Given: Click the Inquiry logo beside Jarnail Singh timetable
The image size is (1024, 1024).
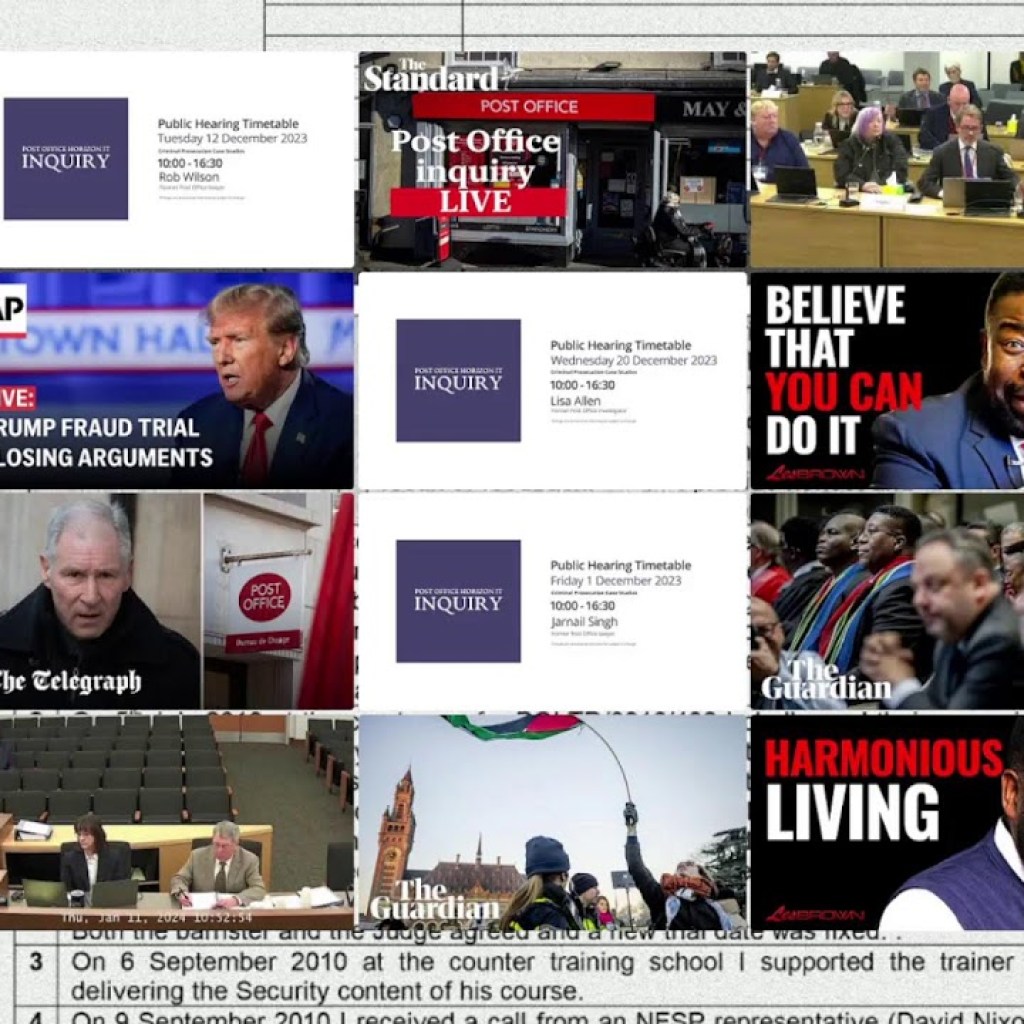Looking at the screenshot, I should [x=458, y=601].
